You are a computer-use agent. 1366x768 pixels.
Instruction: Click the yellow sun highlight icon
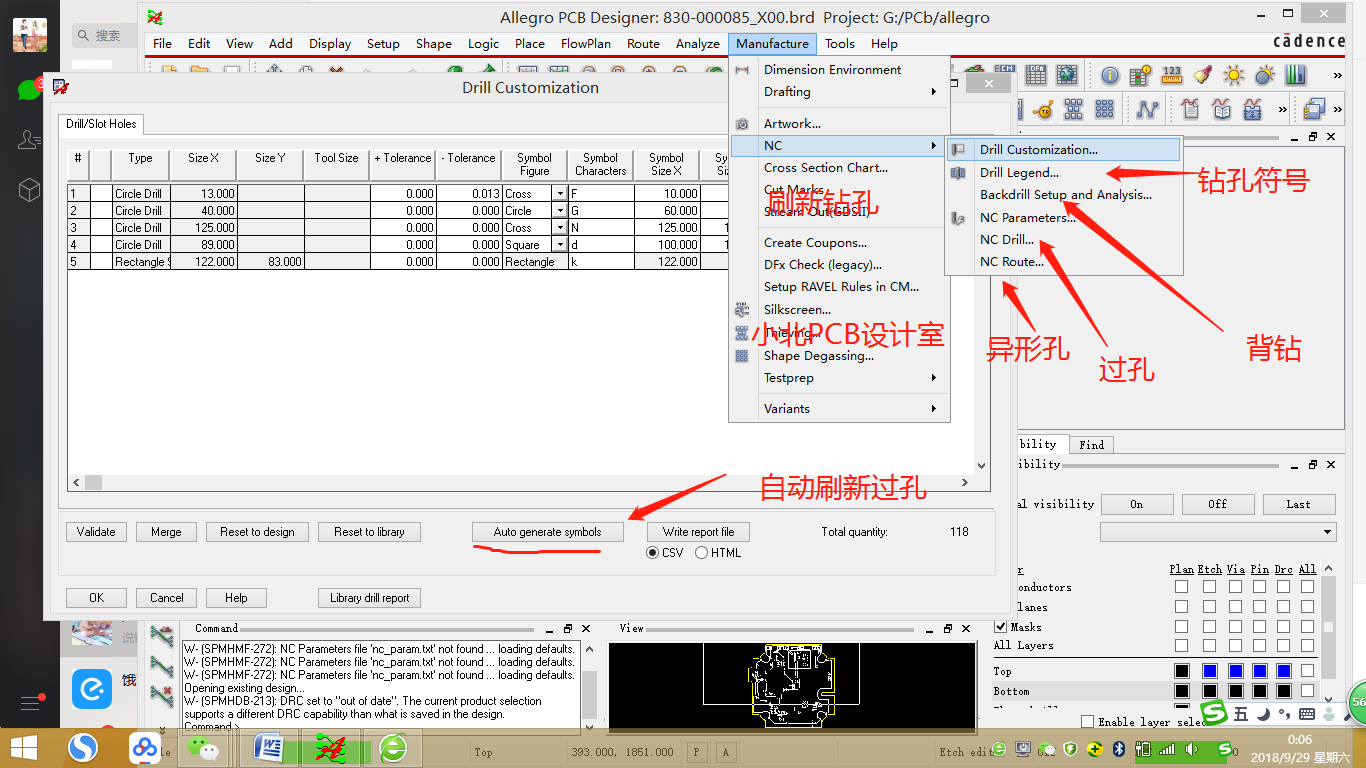1234,75
